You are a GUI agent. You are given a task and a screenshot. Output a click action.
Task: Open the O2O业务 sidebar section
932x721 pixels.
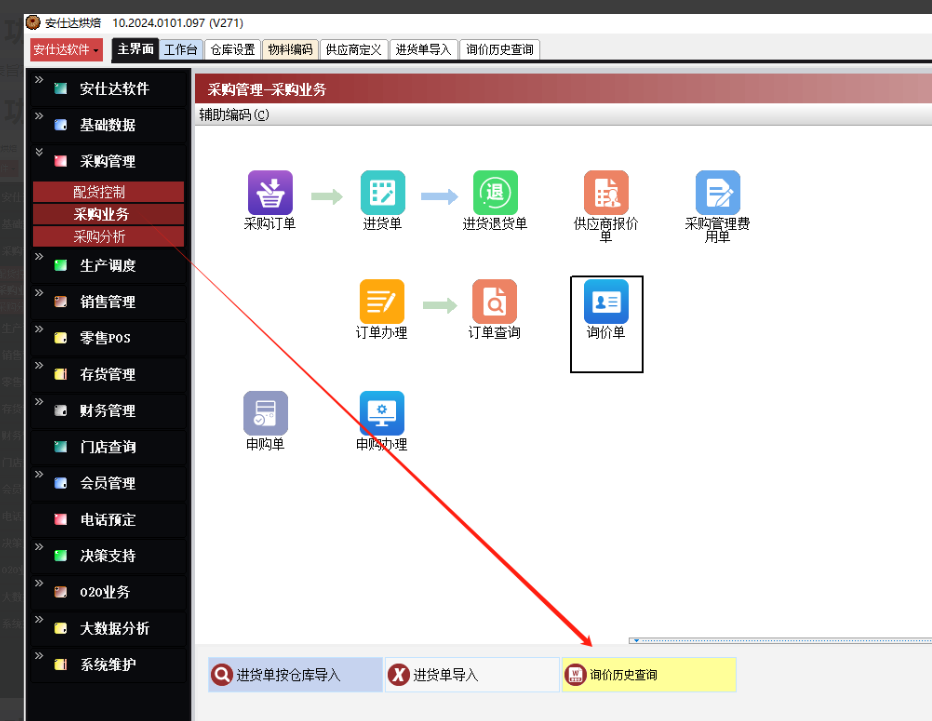tap(108, 592)
